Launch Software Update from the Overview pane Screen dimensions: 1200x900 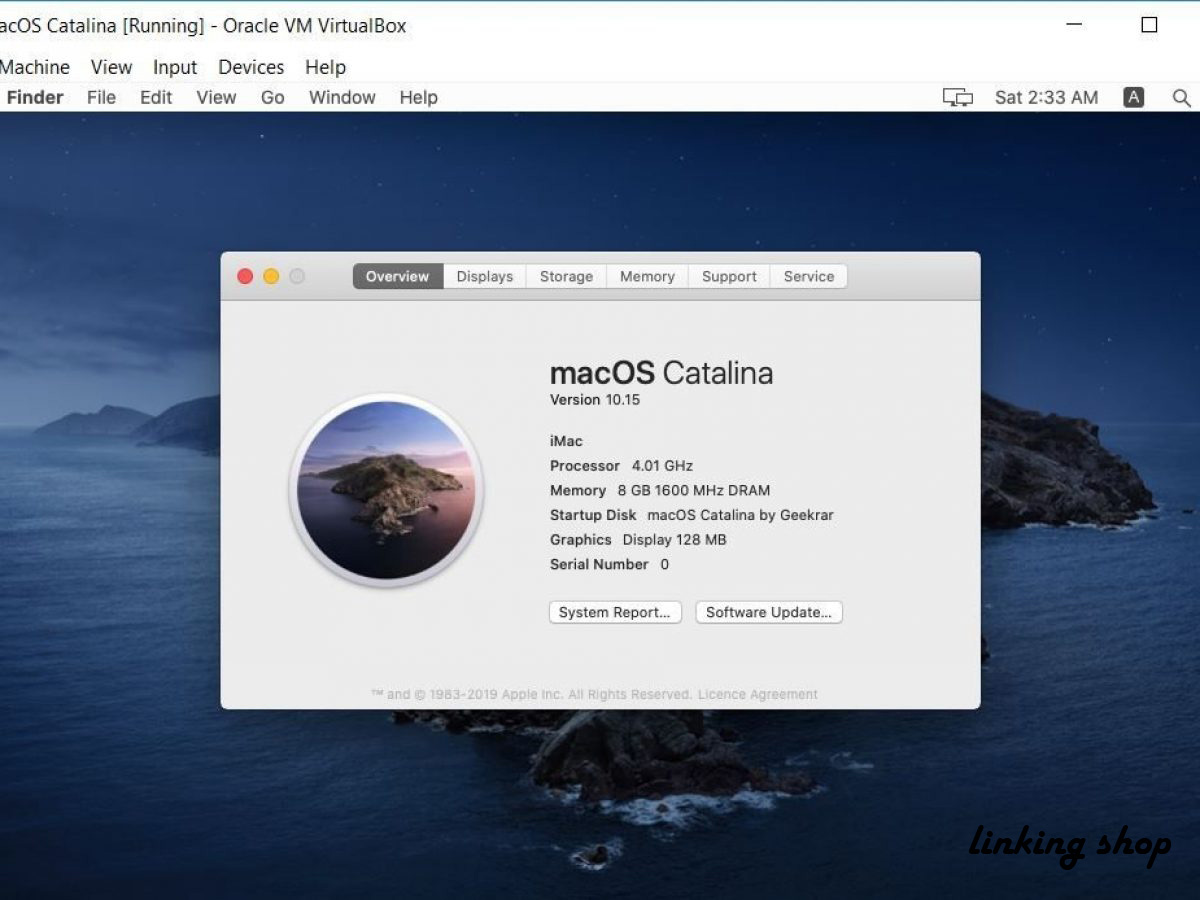tap(768, 611)
